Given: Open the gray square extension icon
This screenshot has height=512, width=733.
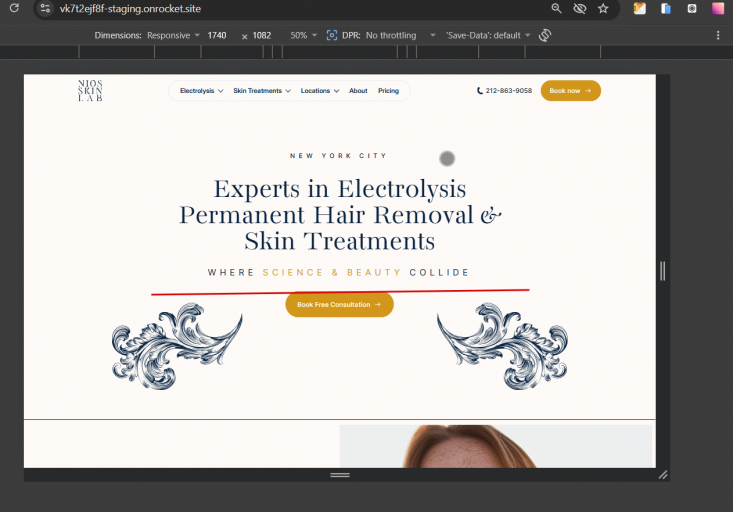Looking at the screenshot, I should 692,8.
